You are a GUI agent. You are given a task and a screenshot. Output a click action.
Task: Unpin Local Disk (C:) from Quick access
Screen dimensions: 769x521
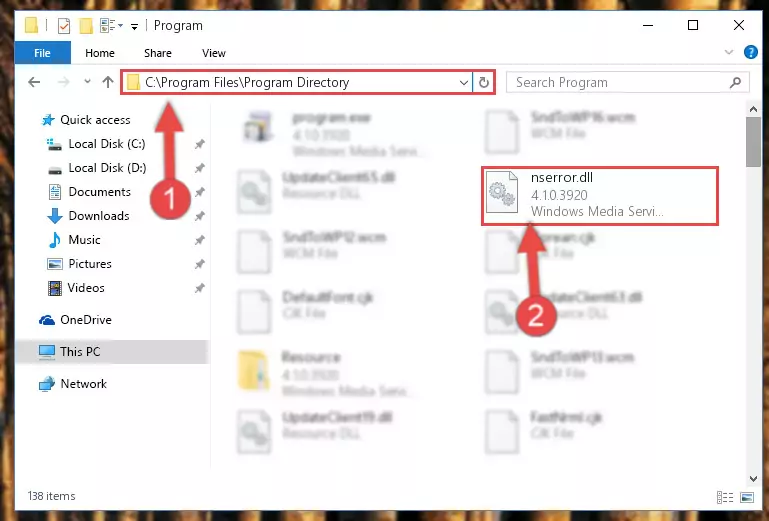[200, 144]
